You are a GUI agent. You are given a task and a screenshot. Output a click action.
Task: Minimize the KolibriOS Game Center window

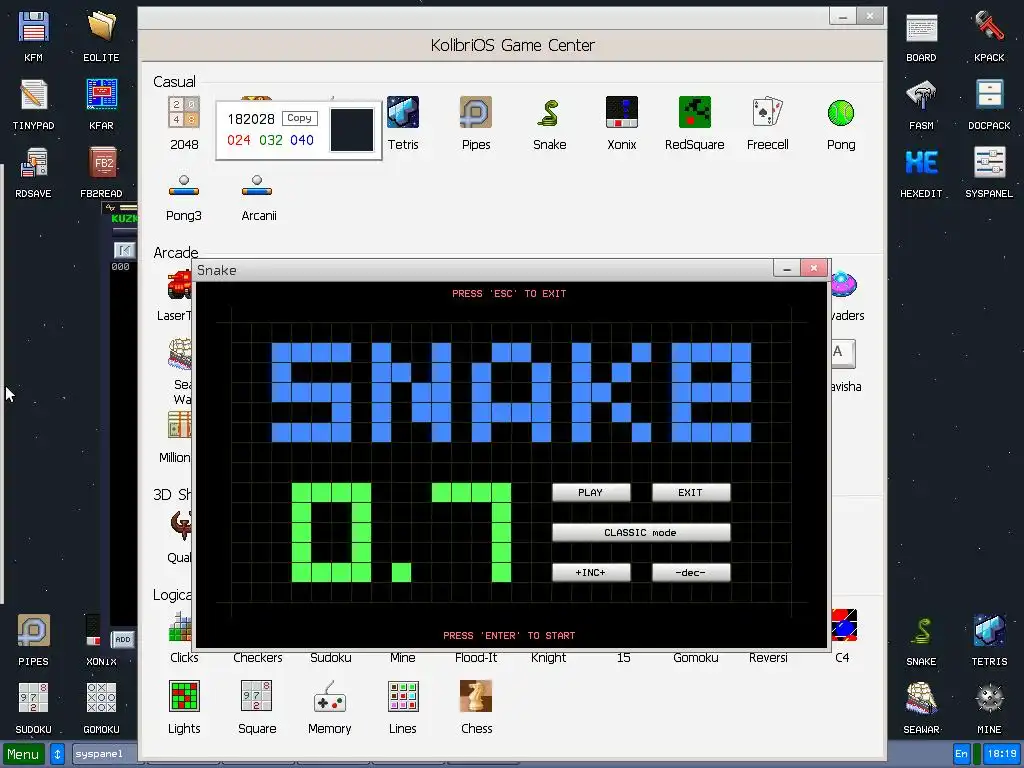(x=842, y=16)
